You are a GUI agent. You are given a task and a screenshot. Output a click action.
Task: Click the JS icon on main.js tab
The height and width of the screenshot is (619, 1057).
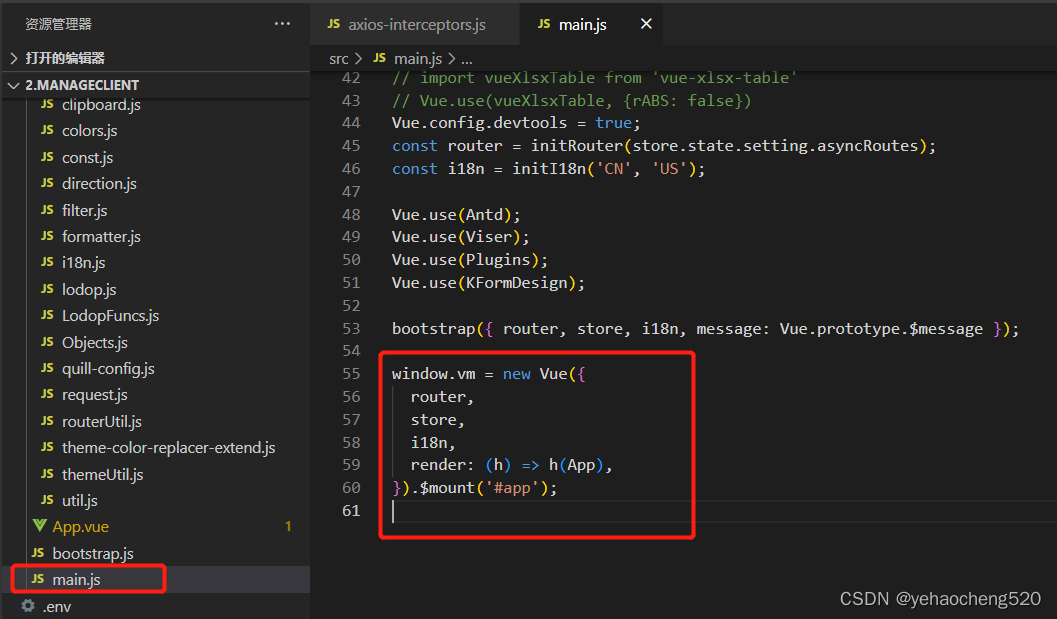(x=544, y=24)
